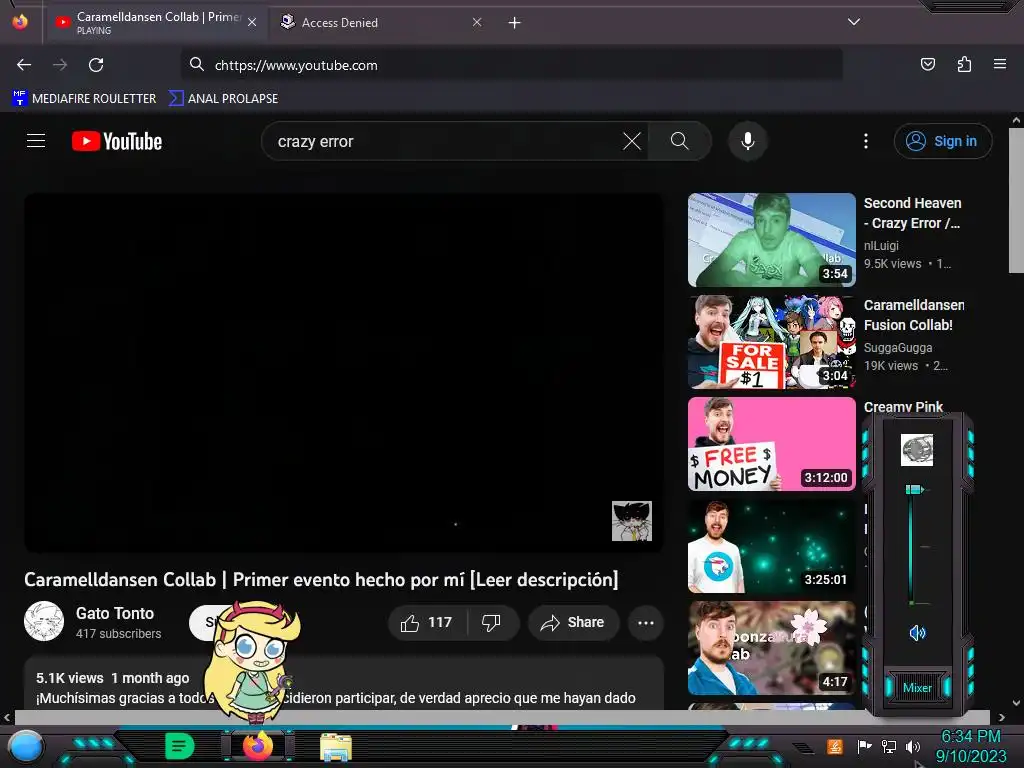Click the audio device icon in volume popup
This screenshot has height=768, width=1024.
coord(917,450)
